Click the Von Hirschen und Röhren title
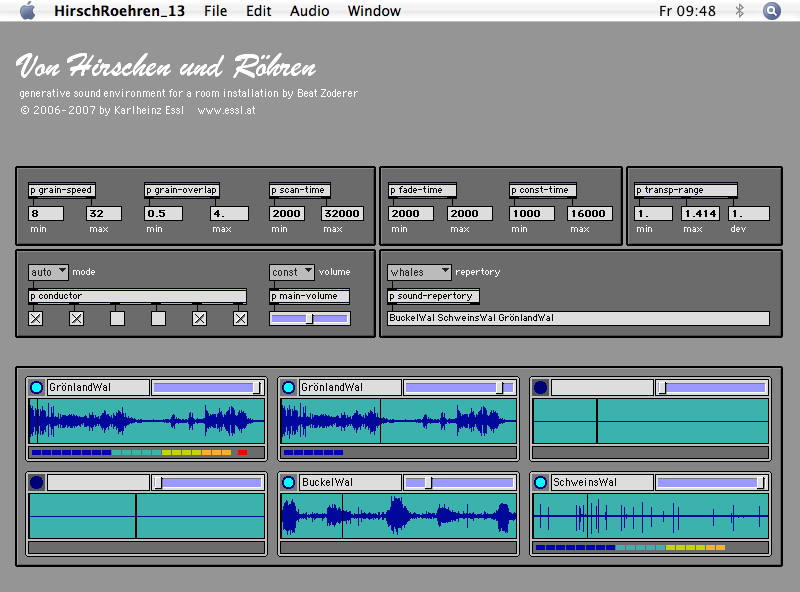 click(166, 66)
